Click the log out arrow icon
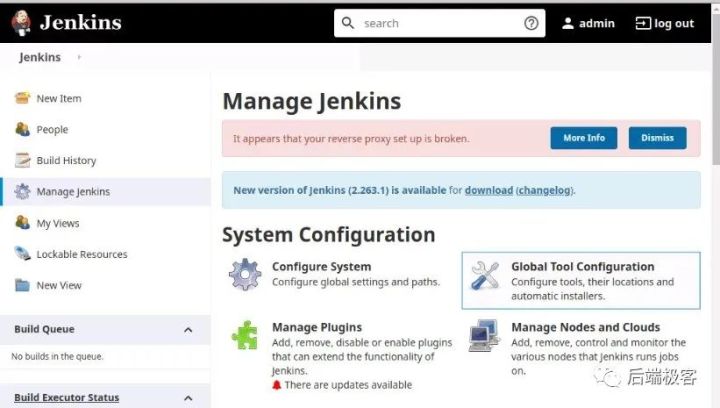 pos(643,23)
